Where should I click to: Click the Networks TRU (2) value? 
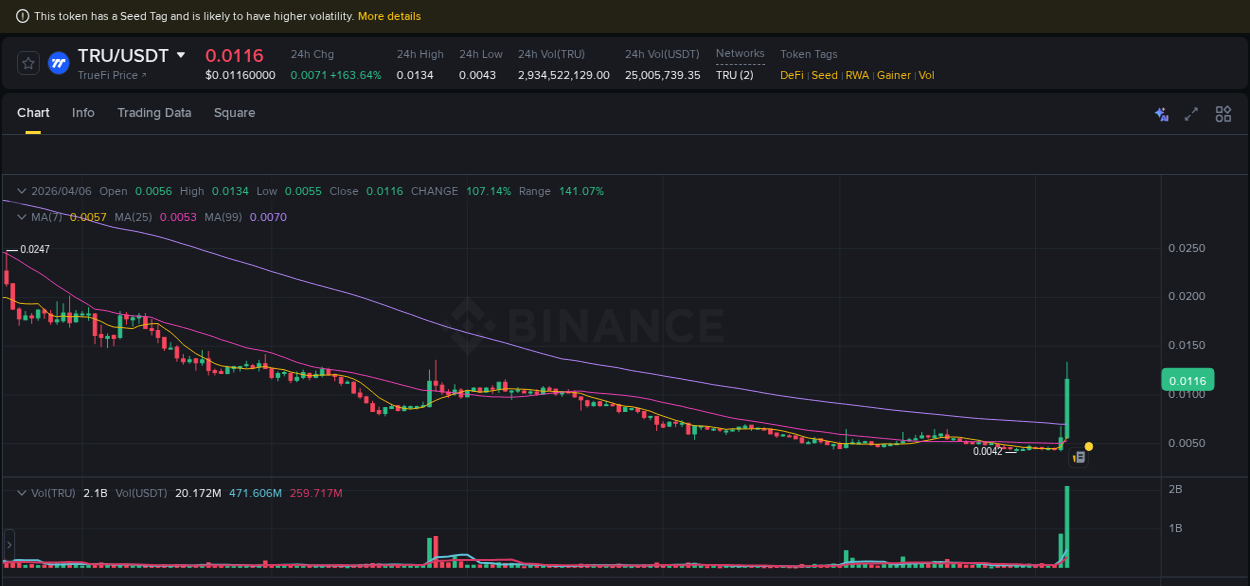point(735,75)
